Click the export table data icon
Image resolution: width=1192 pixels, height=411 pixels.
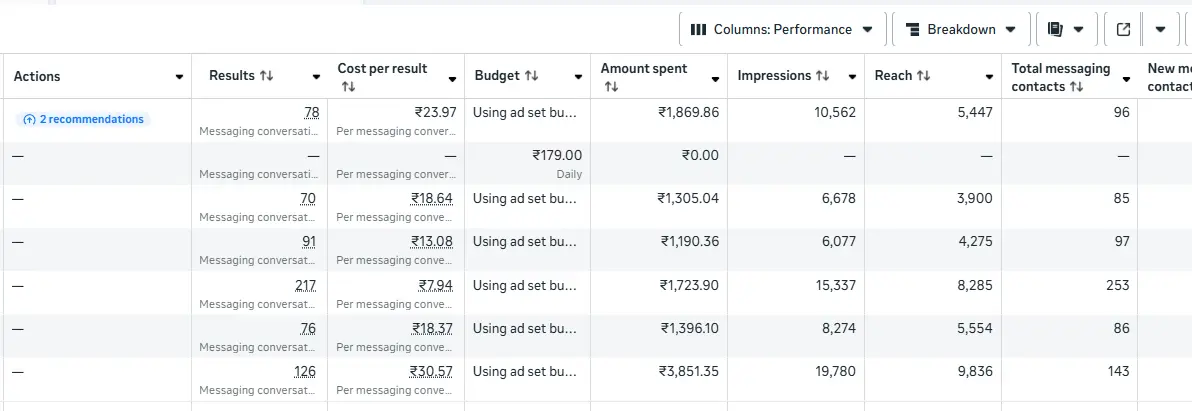pos(1123,29)
